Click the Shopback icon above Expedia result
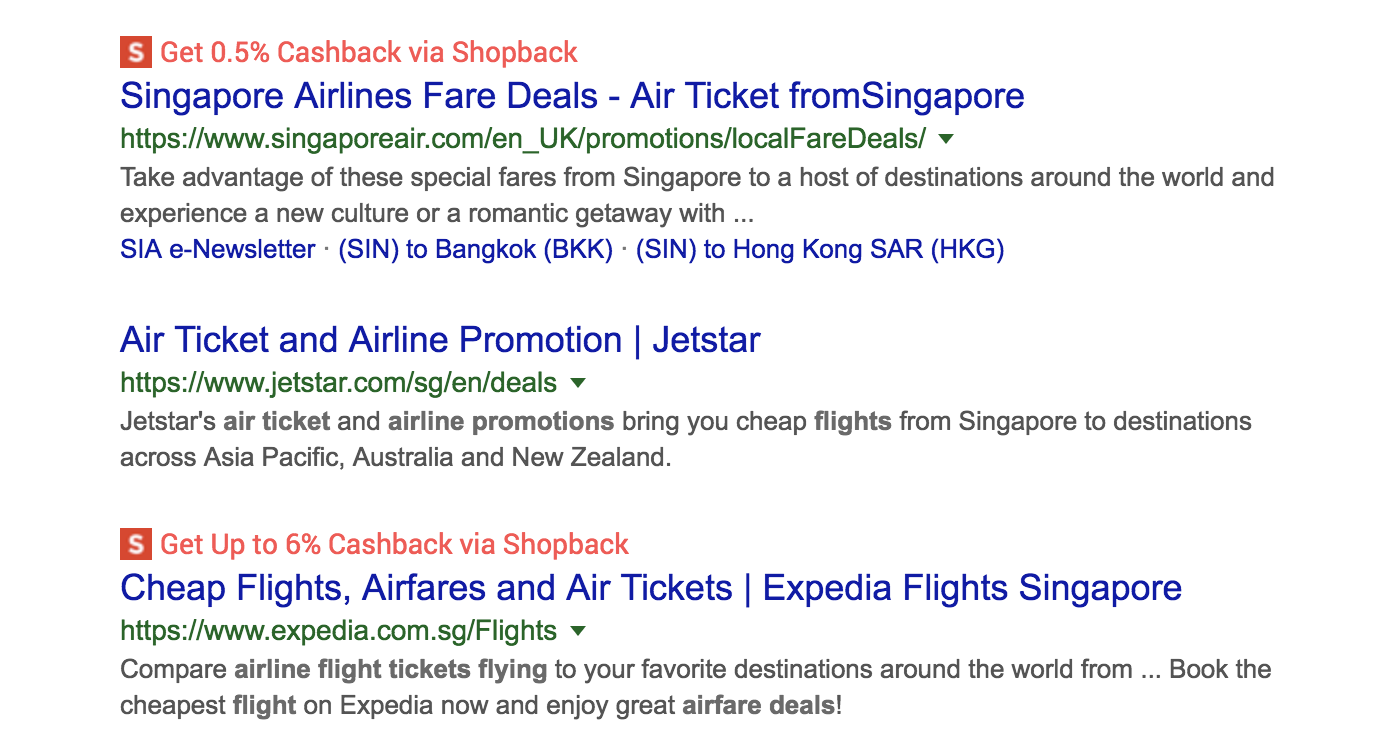This screenshot has height=748, width=1380. pos(134,545)
